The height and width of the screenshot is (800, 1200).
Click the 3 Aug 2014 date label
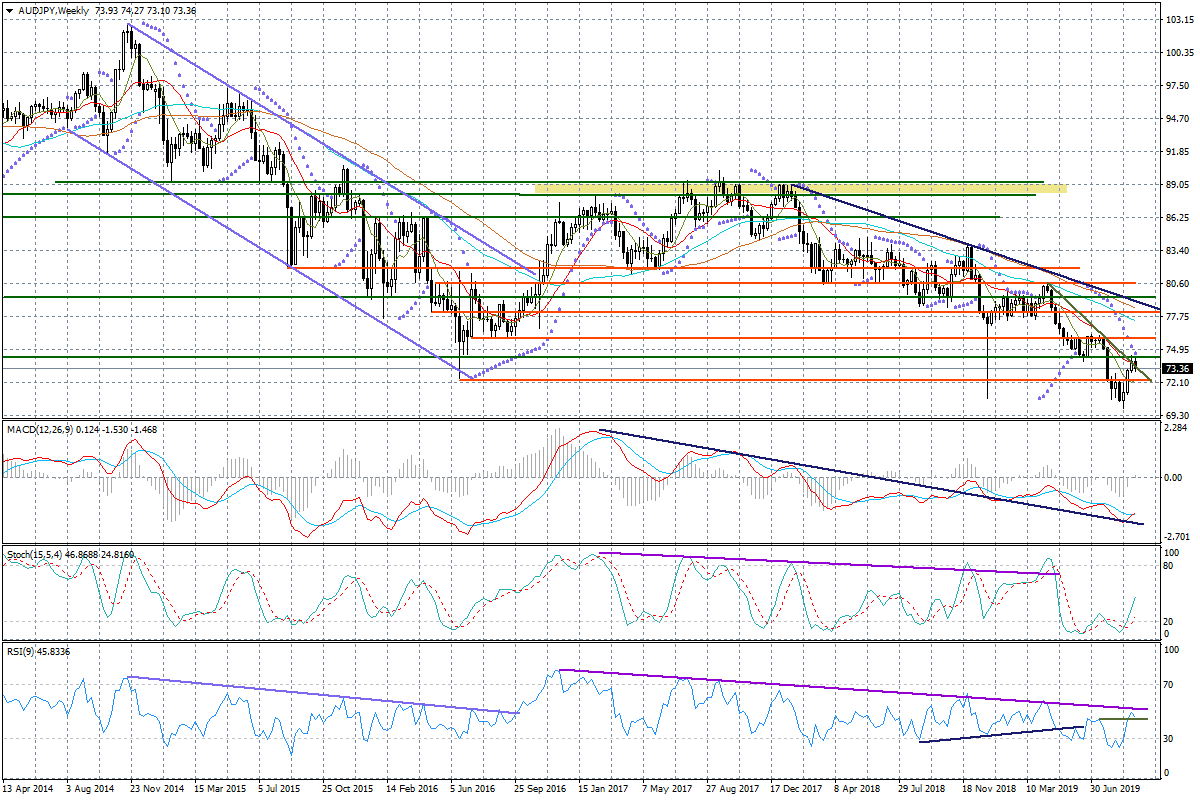pos(89,788)
